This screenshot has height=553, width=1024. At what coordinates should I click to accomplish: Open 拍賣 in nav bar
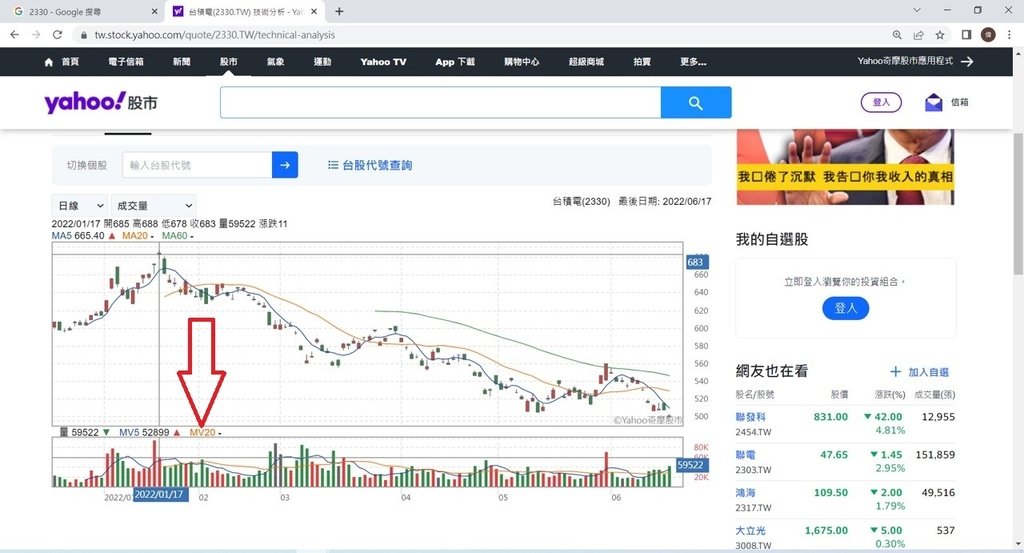click(x=642, y=62)
